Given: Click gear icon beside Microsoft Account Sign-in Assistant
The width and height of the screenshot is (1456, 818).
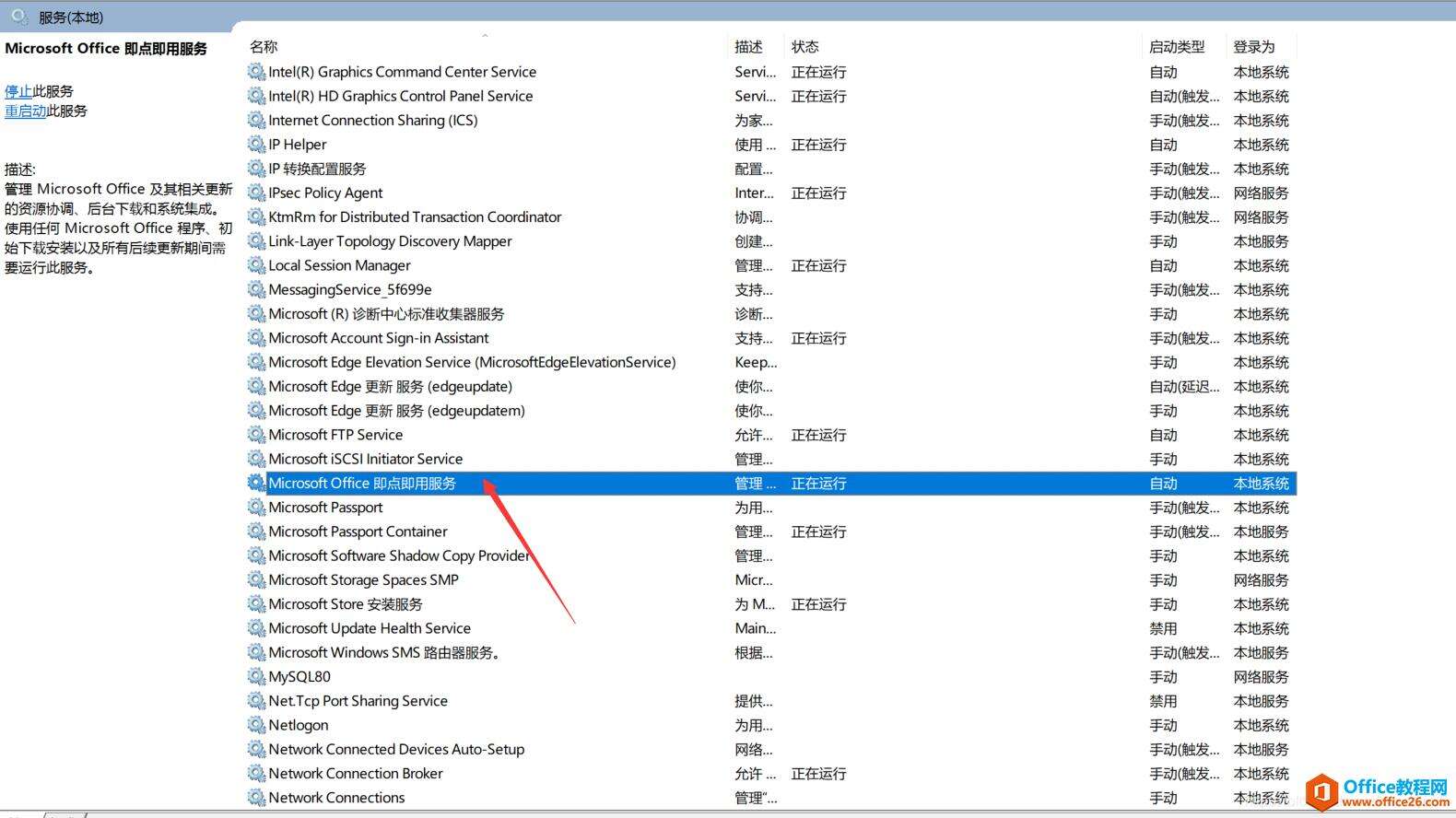Looking at the screenshot, I should [x=256, y=338].
